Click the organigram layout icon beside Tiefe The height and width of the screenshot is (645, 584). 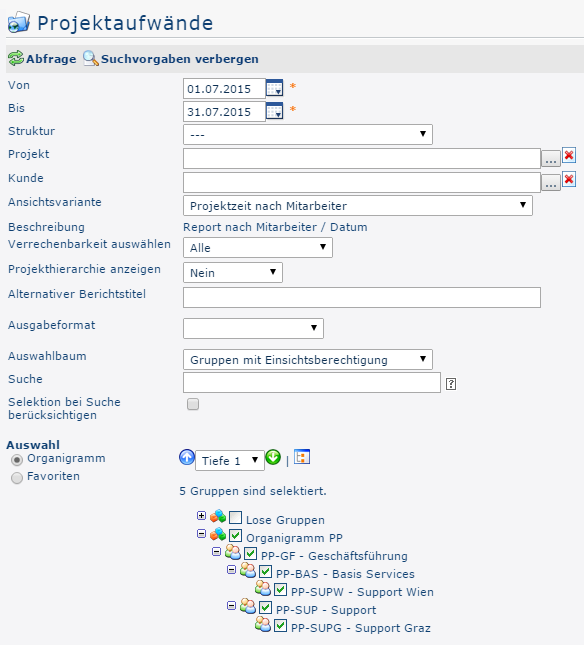[302, 457]
